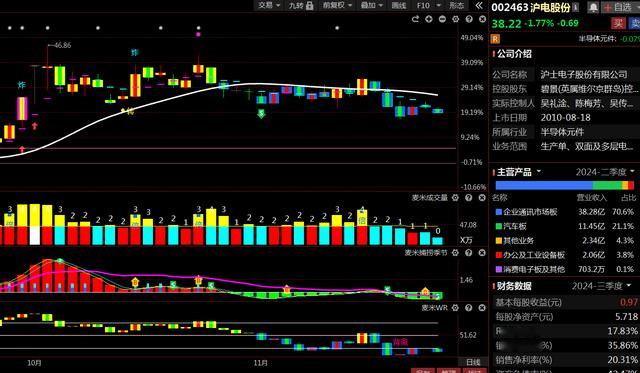The width and height of the screenshot is (640, 373).
Task: Click the refresh arrow icon on the main chart
Action: pyautogui.click(x=416, y=19)
